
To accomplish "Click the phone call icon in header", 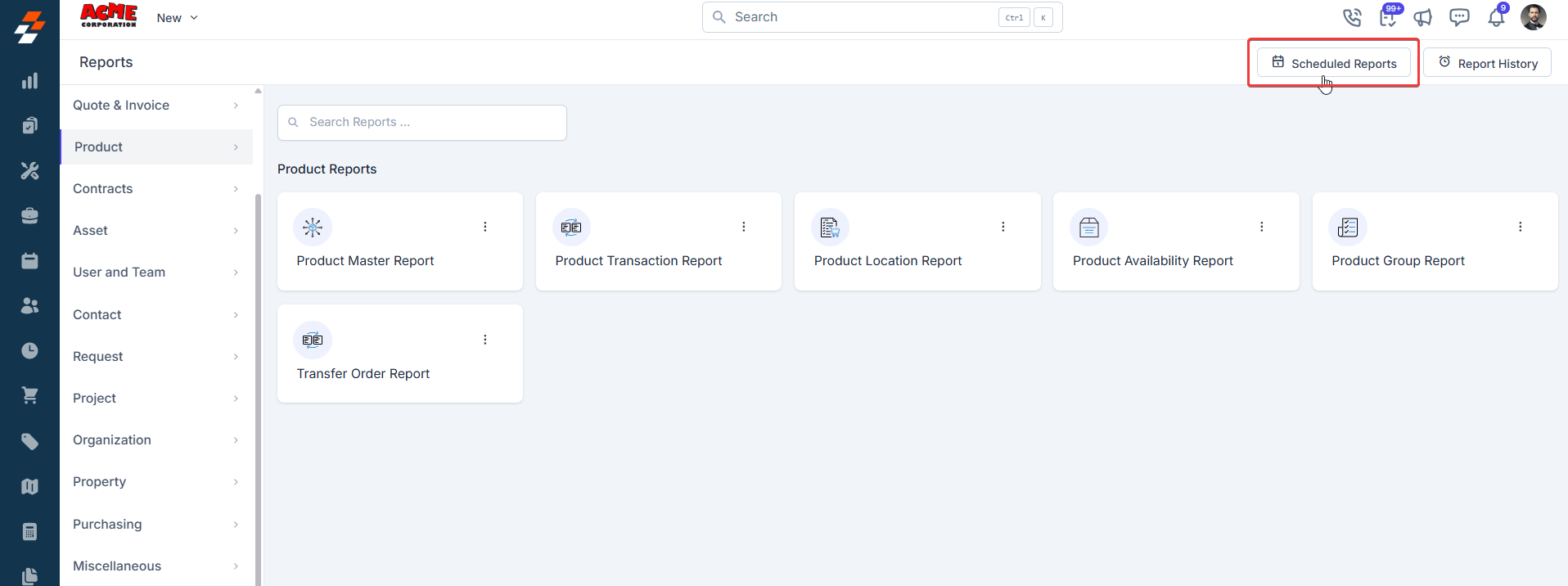I will tap(1352, 17).
